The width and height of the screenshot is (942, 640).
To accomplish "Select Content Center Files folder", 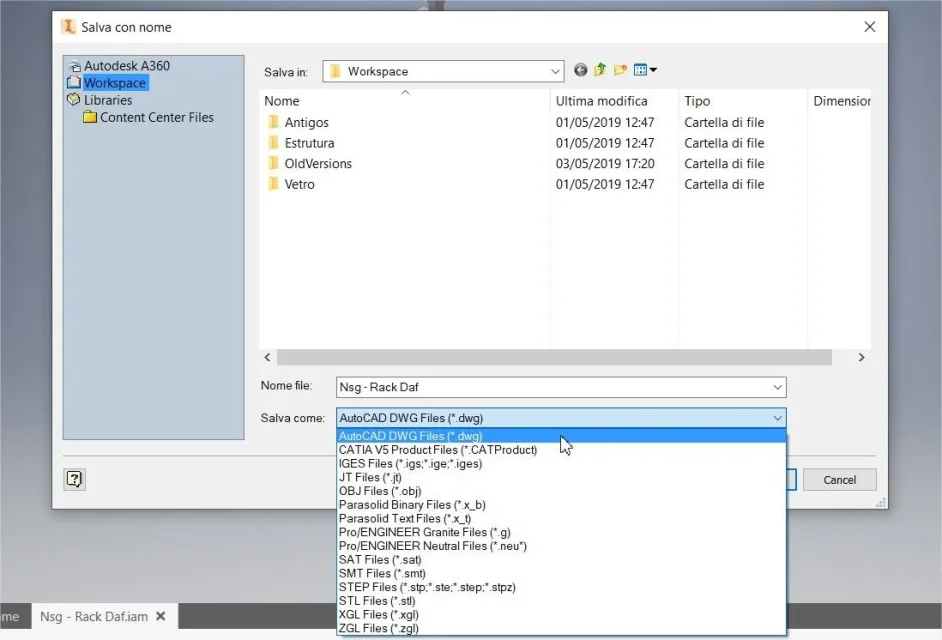I will click(x=156, y=117).
